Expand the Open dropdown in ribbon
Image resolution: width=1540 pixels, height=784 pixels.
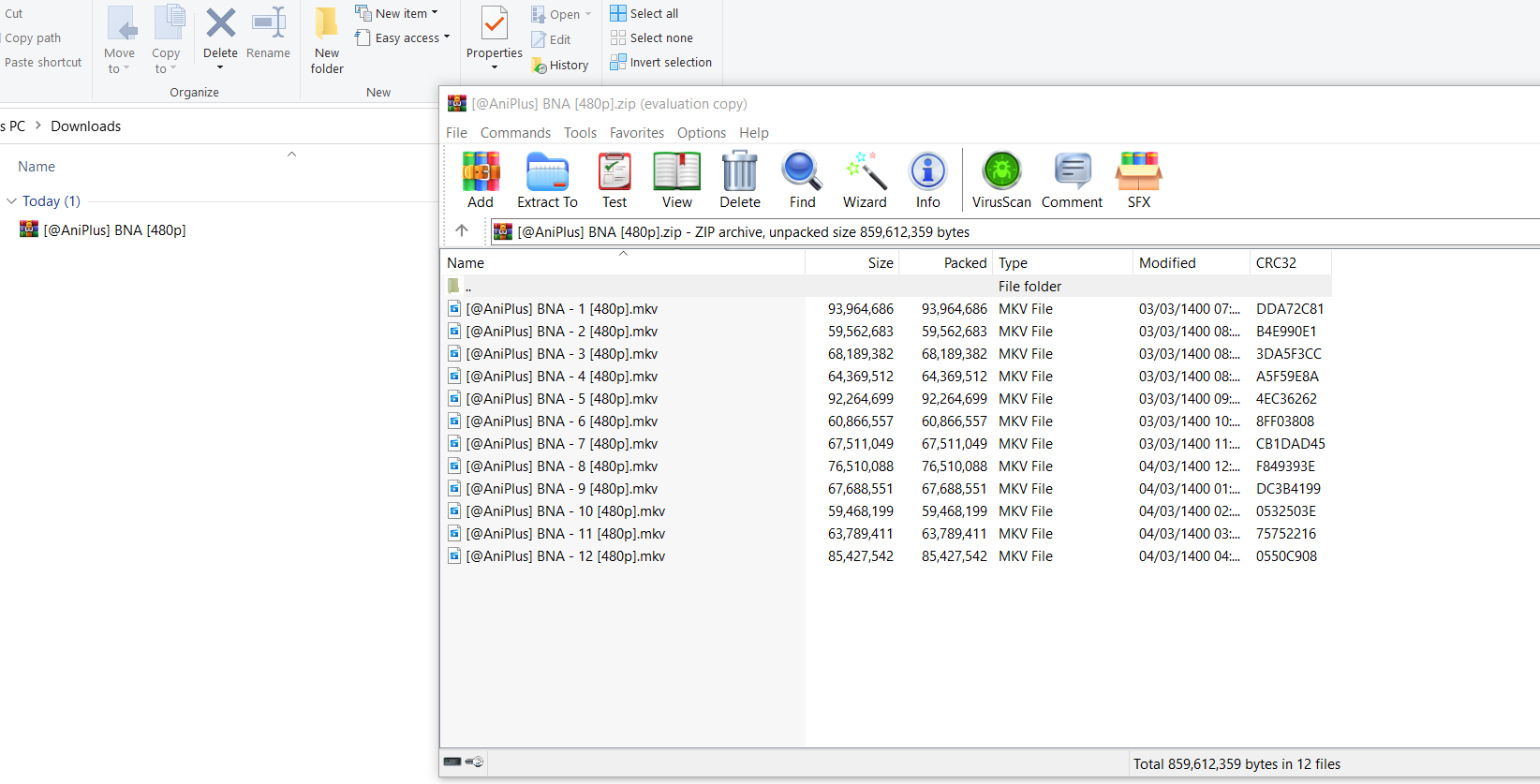point(588,14)
